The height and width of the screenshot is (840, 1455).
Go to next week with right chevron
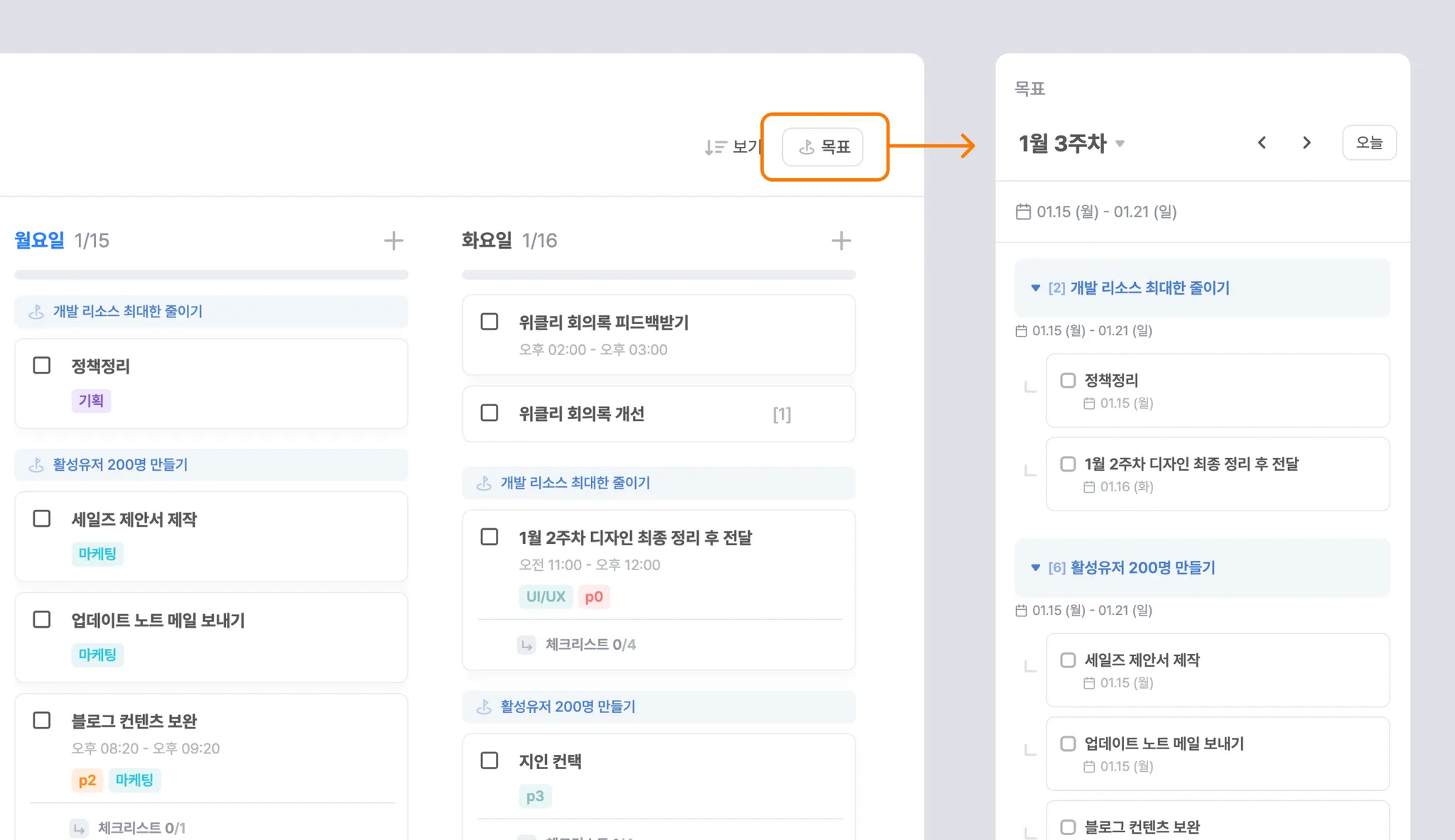point(1307,143)
